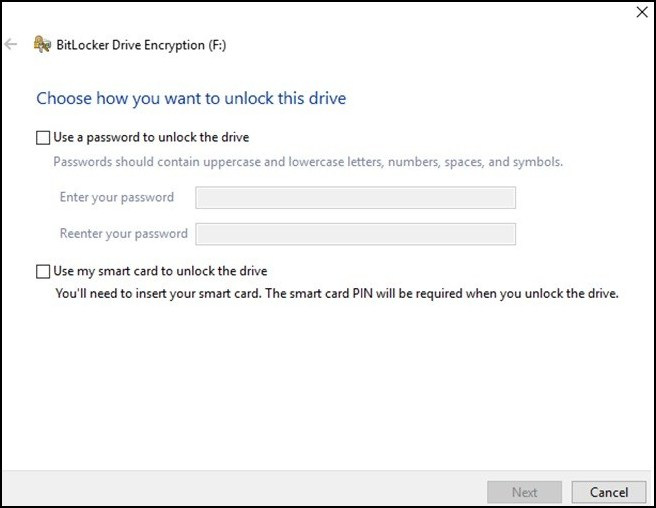This screenshot has height=508, width=656.
Task: Click the Cancel button
Action: pos(609,492)
